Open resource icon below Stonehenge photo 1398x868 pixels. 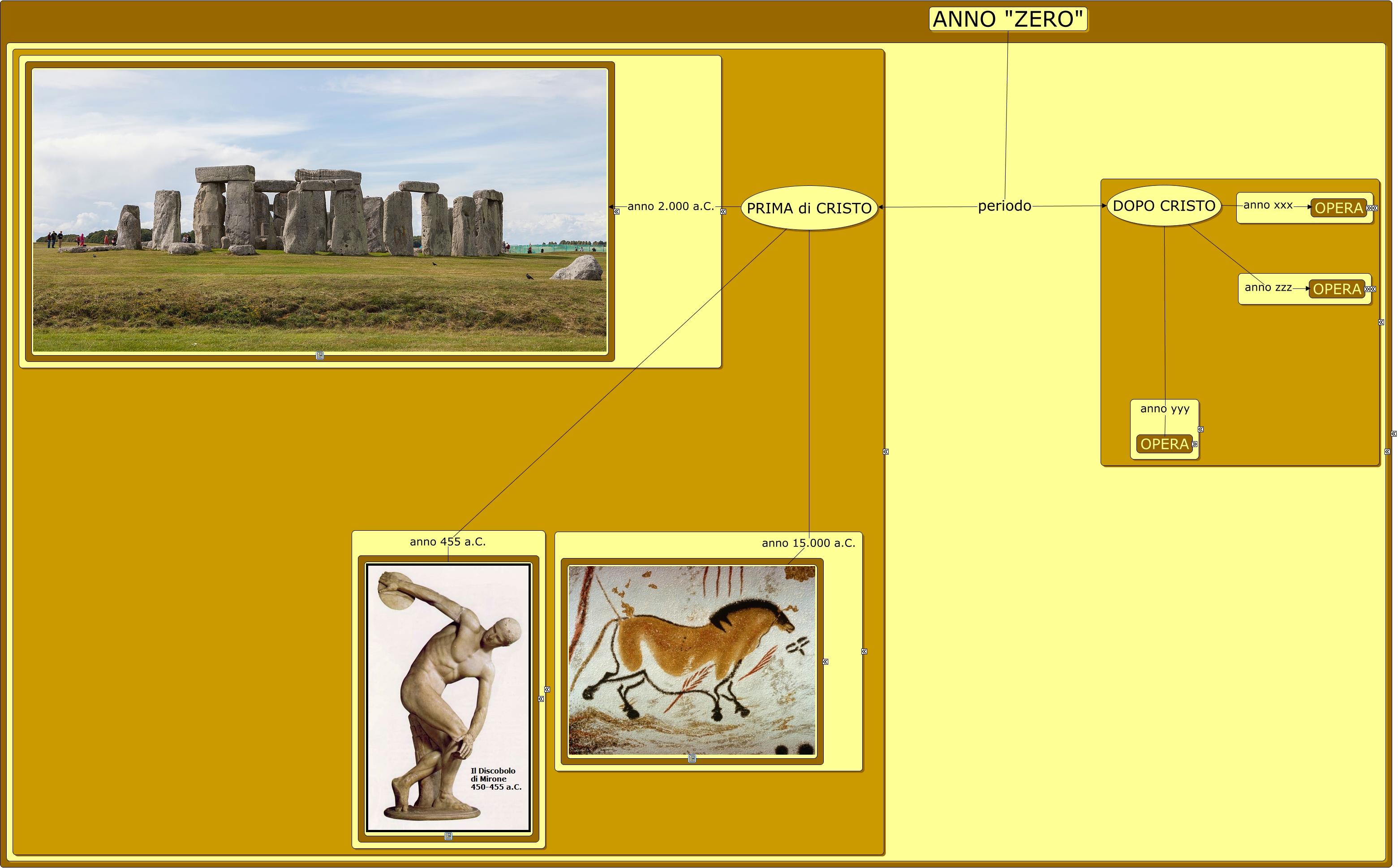[x=320, y=356]
